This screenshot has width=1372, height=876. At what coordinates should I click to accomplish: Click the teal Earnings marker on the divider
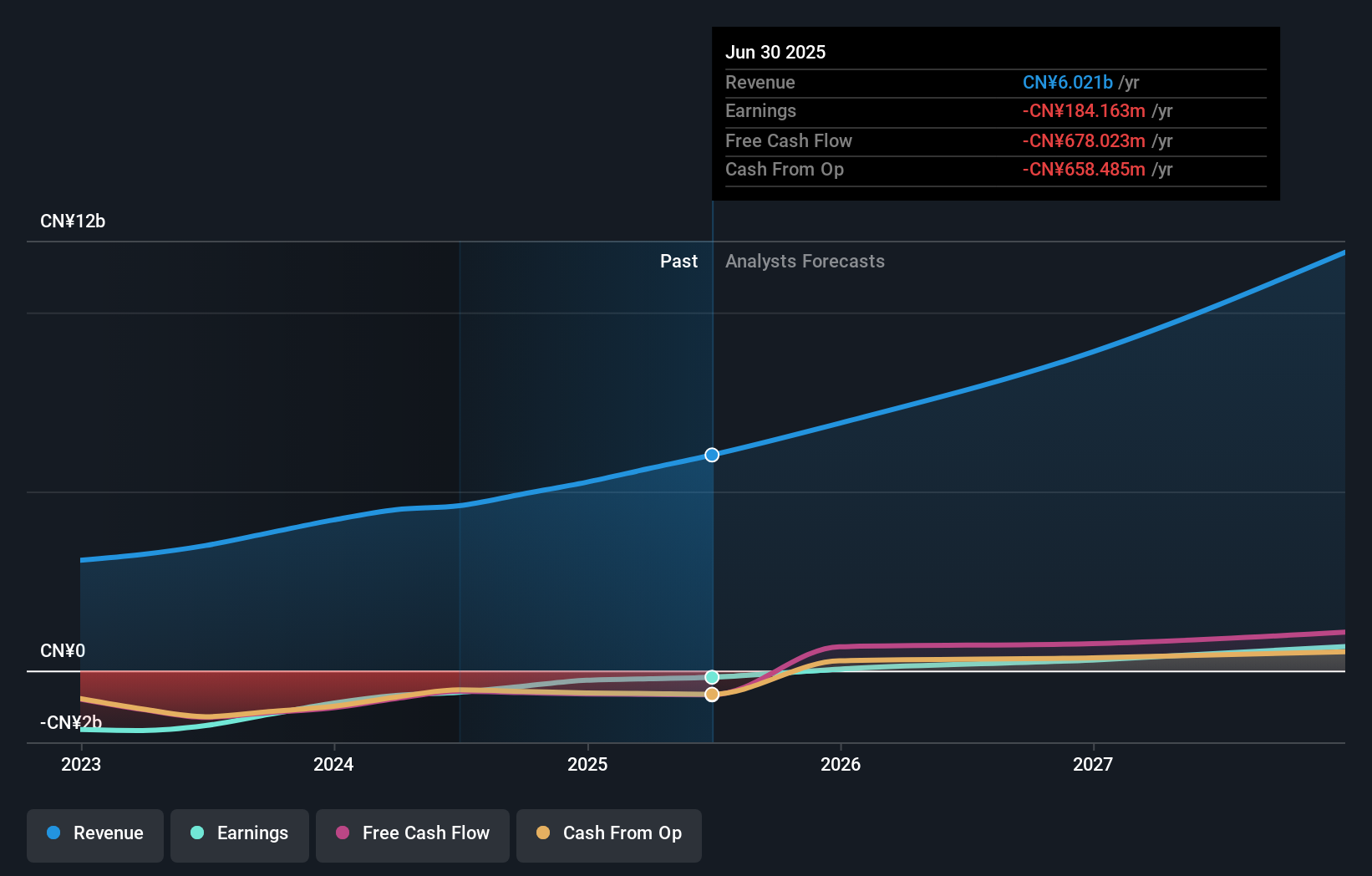tap(711, 675)
